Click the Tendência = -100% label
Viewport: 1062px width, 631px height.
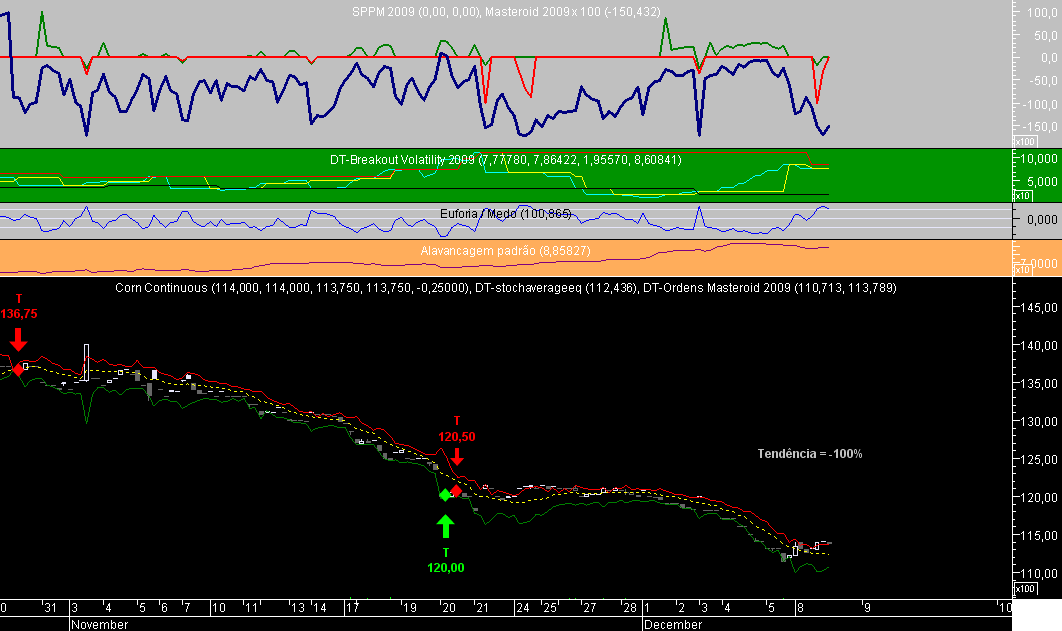click(809, 454)
